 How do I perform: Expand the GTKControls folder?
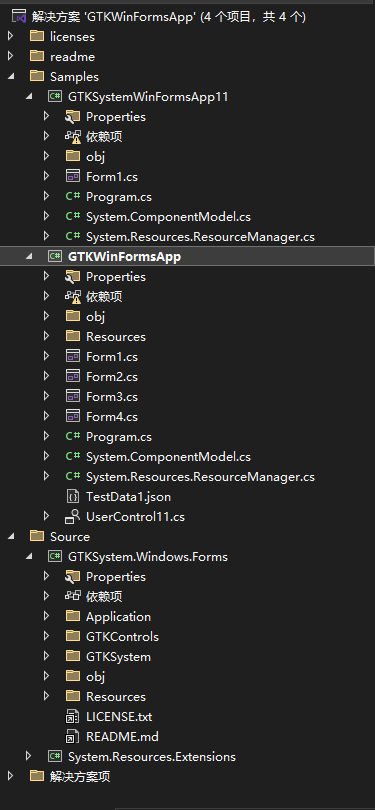(x=46, y=636)
